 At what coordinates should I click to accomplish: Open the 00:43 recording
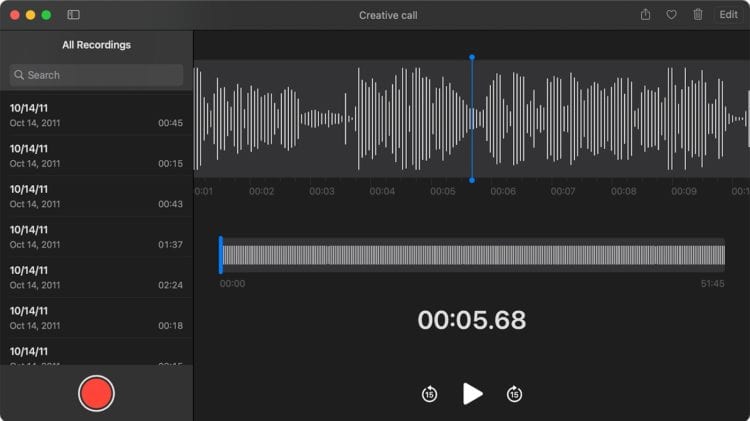(96, 196)
